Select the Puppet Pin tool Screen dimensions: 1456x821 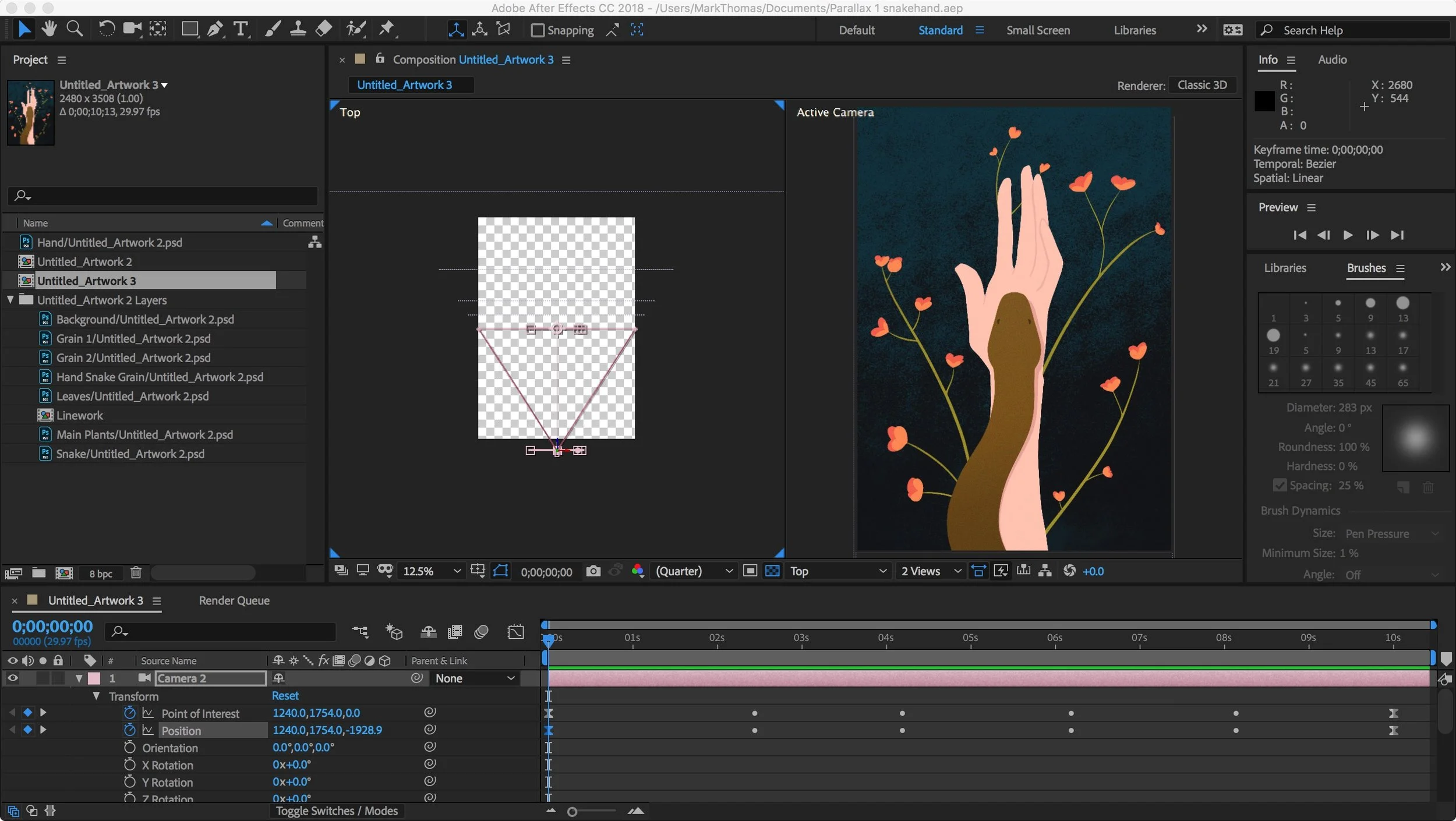[387, 29]
